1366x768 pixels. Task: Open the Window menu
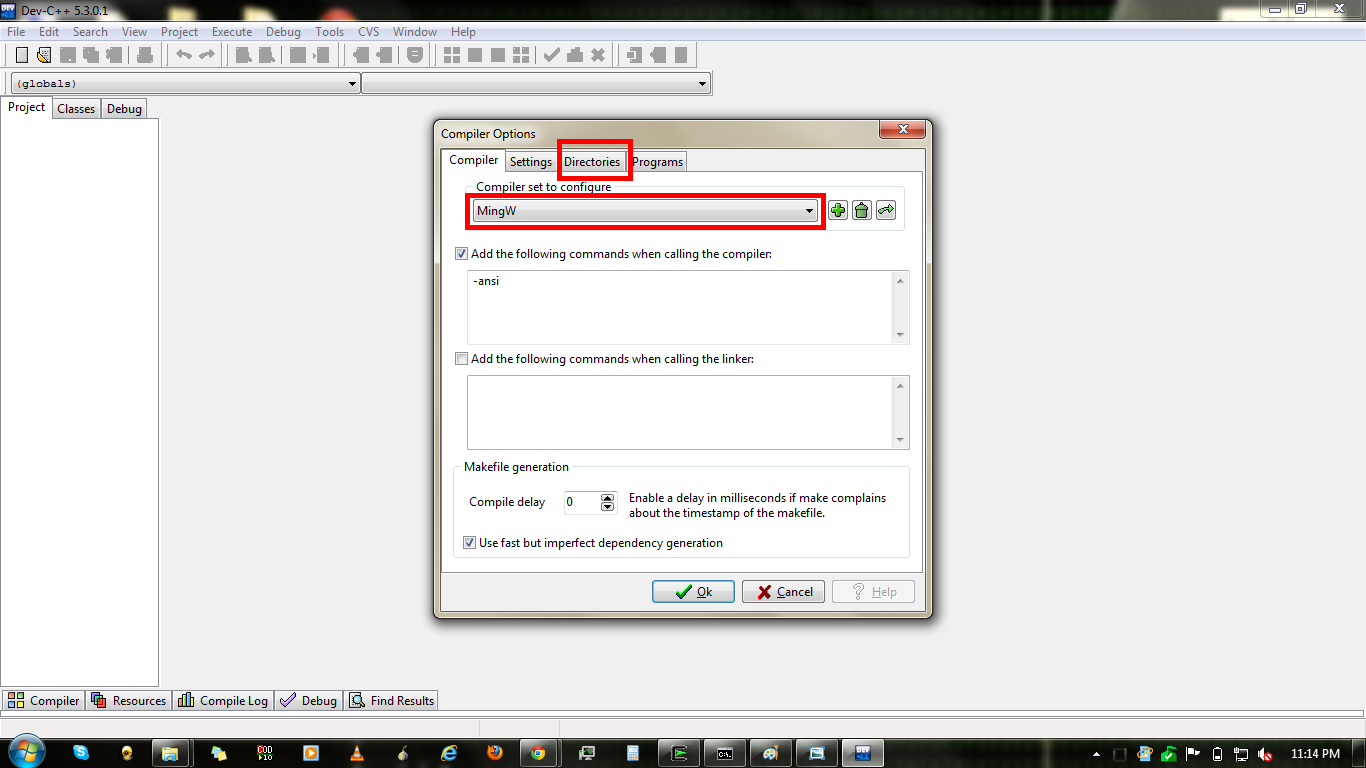pyautogui.click(x=415, y=32)
